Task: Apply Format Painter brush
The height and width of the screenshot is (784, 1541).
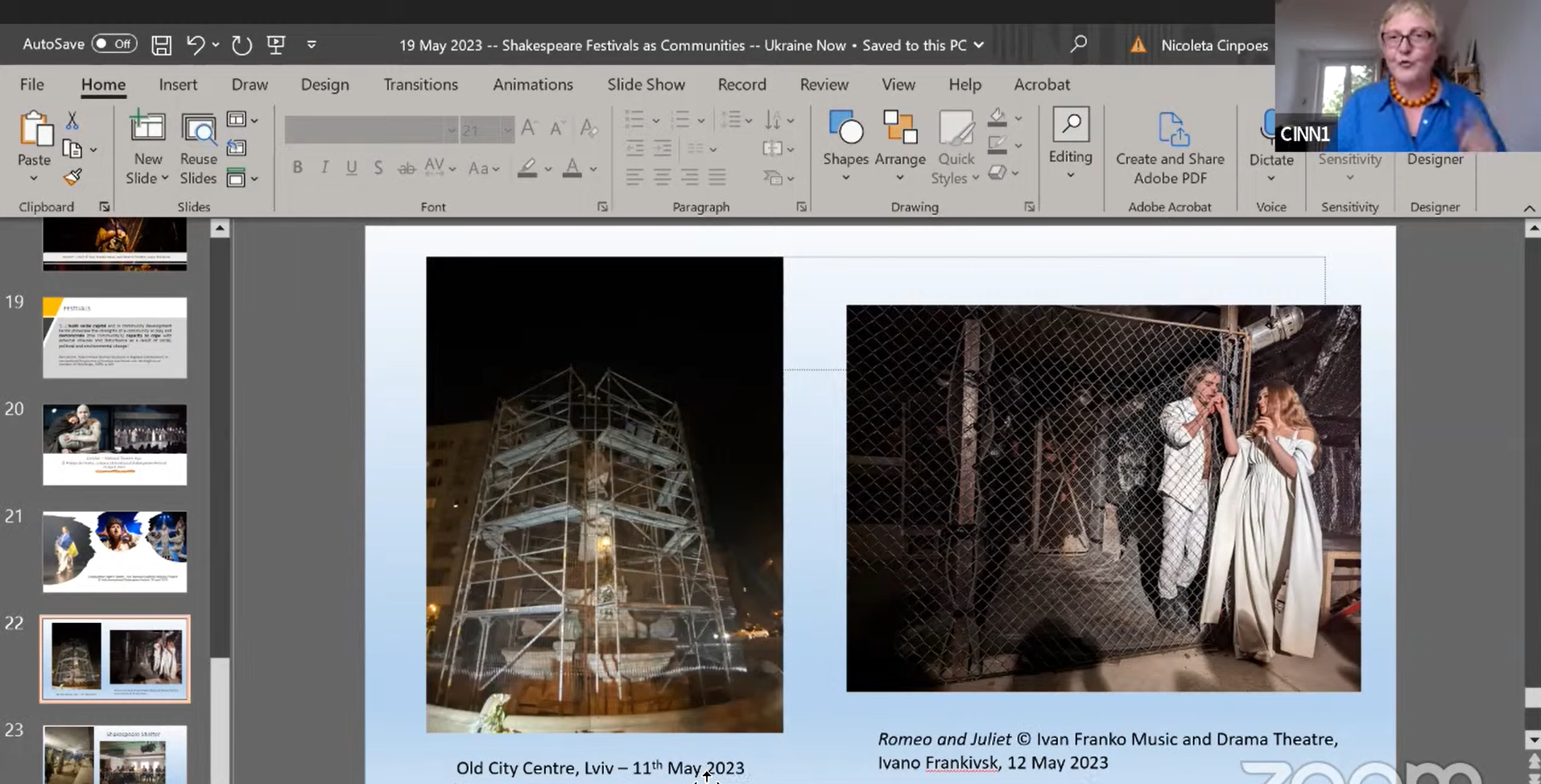Action: pyautogui.click(x=72, y=176)
